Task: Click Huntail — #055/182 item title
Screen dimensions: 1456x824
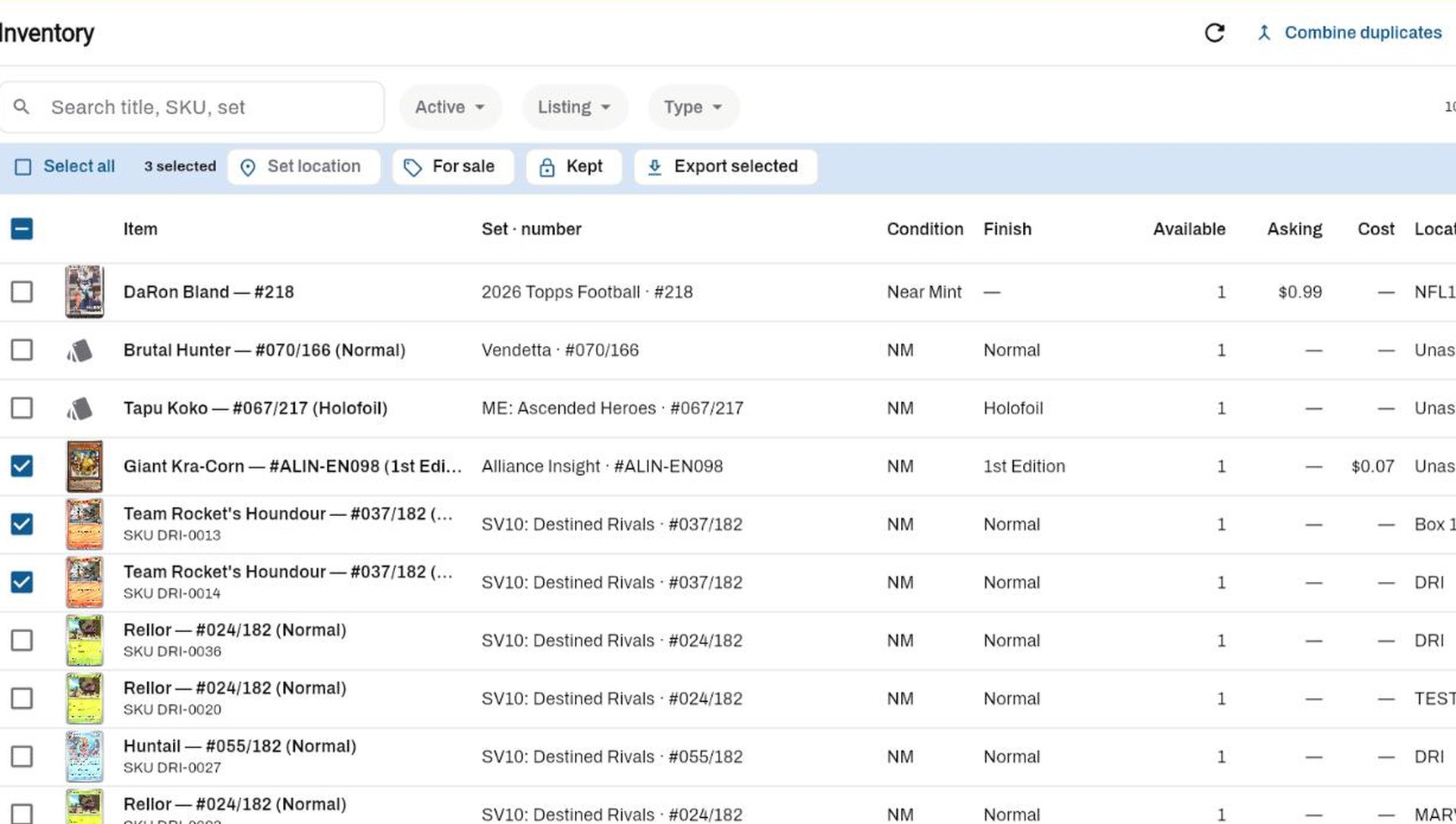Action: click(240, 746)
